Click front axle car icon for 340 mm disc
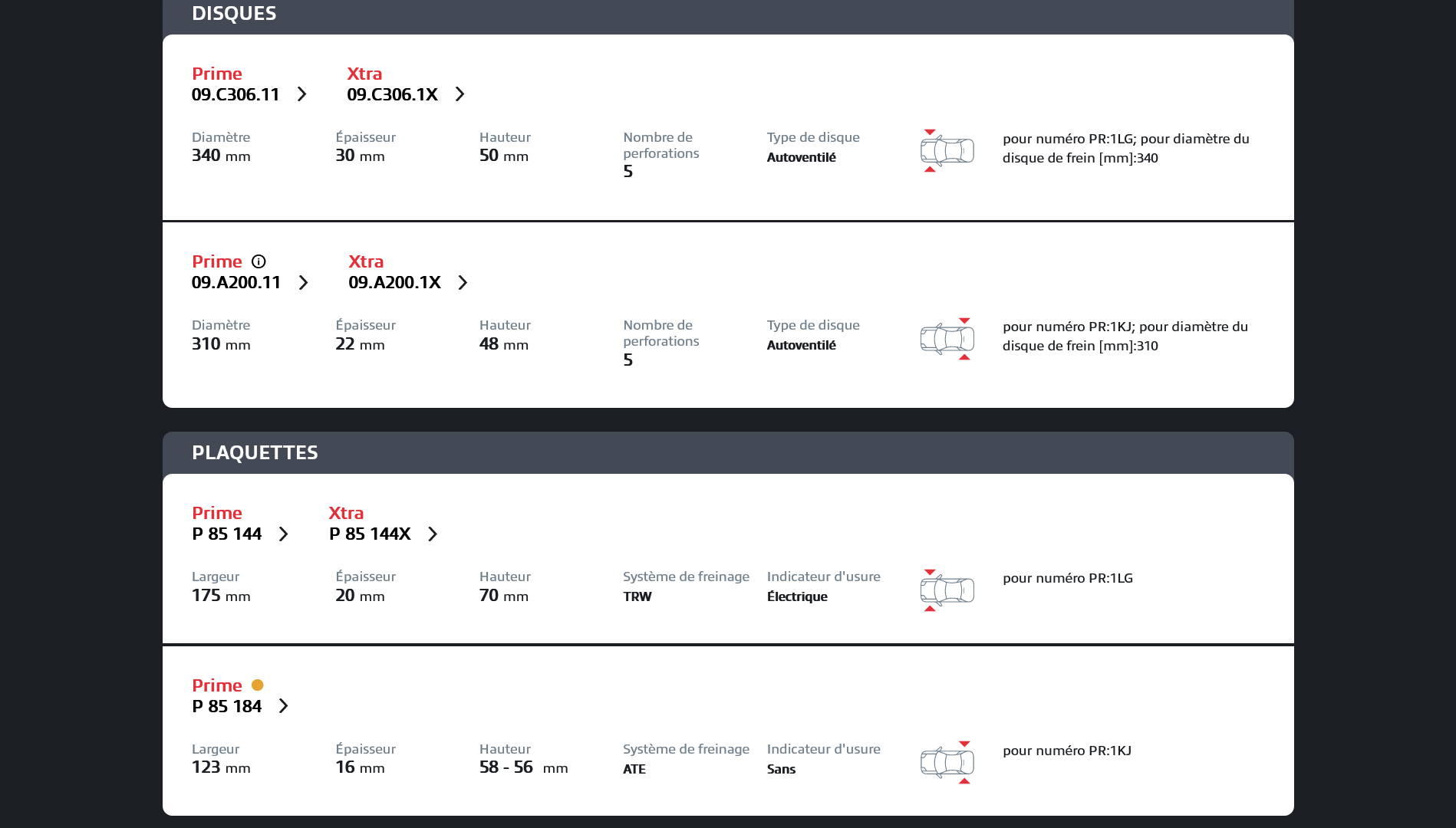 point(947,150)
